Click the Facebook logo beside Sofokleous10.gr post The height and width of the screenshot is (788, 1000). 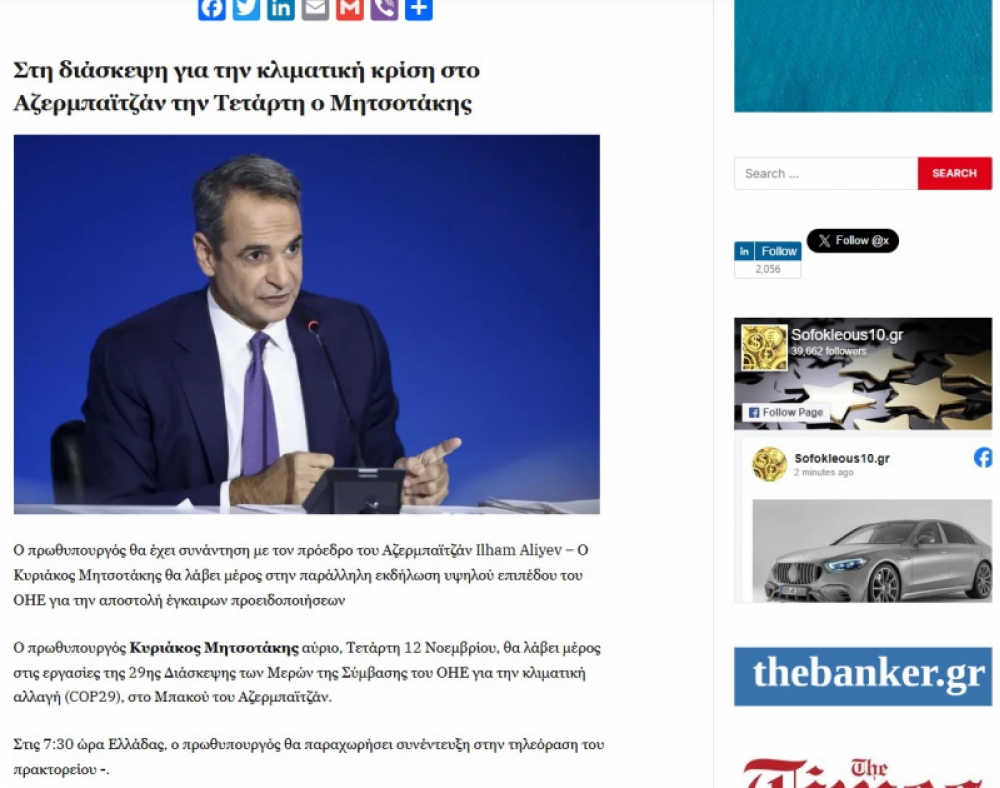[x=983, y=457]
